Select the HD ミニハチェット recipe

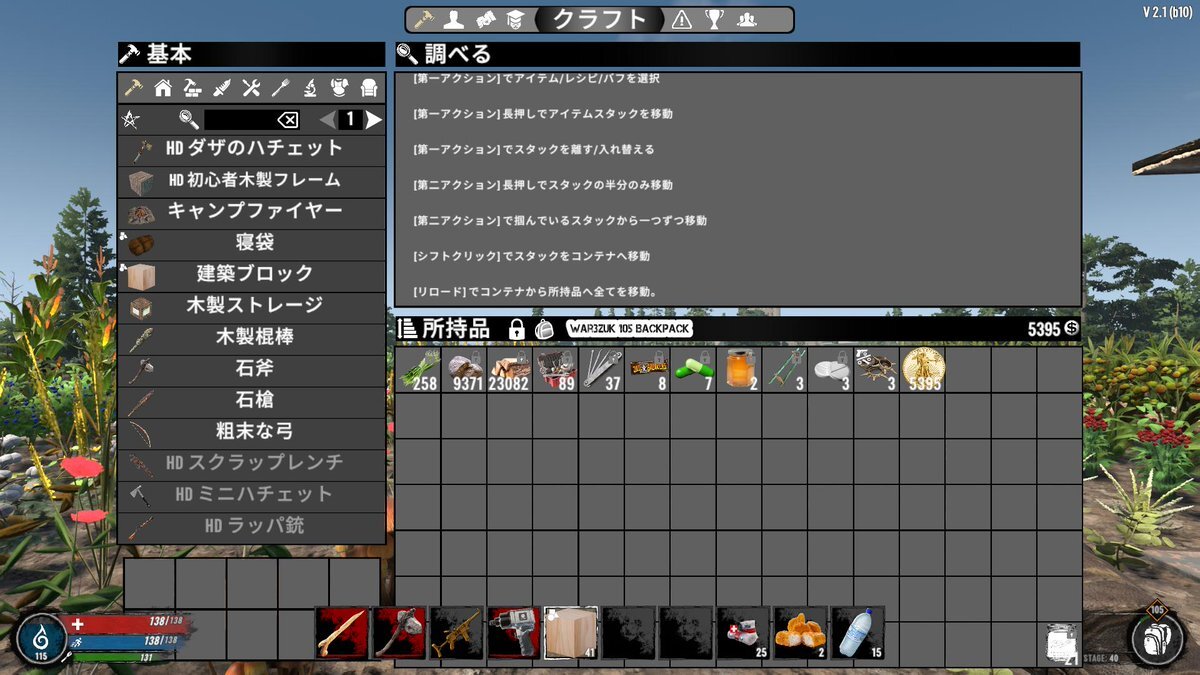point(251,495)
